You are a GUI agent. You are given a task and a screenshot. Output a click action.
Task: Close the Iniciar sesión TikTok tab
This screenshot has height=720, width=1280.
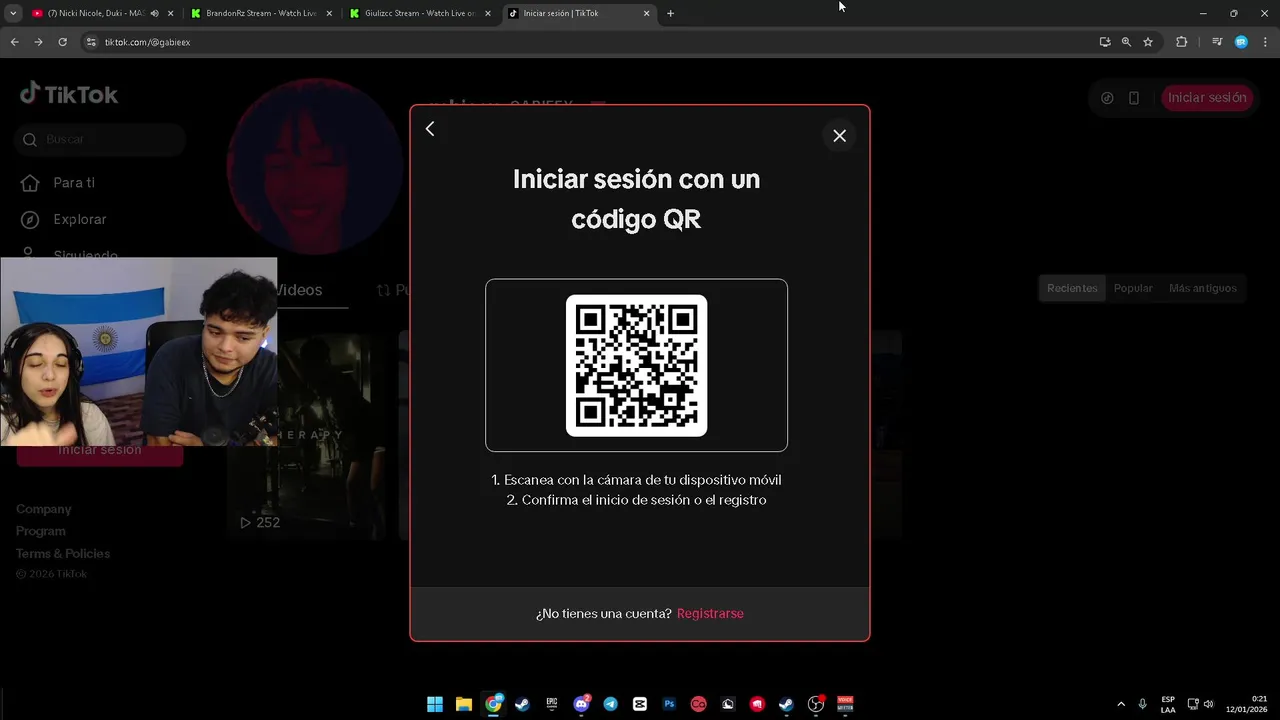(x=647, y=14)
